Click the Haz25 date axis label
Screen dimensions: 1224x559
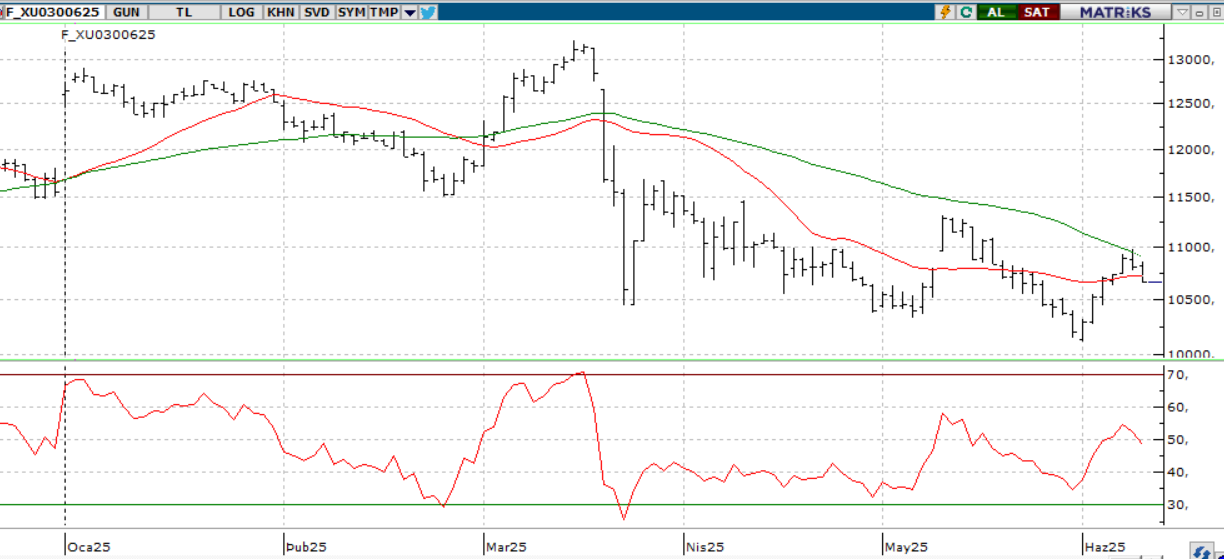pos(1107,547)
